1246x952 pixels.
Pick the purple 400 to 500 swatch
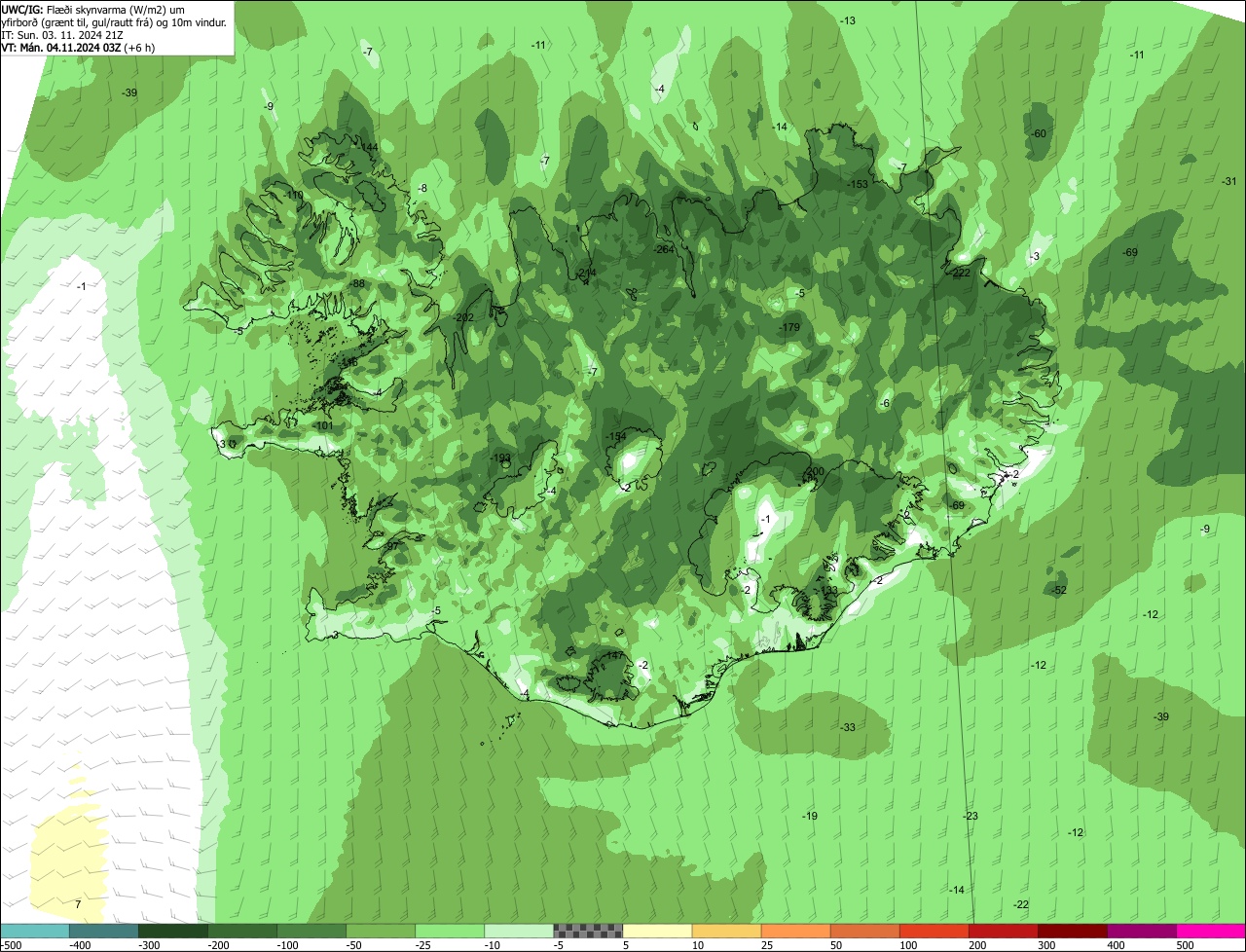click(1142, 931)
